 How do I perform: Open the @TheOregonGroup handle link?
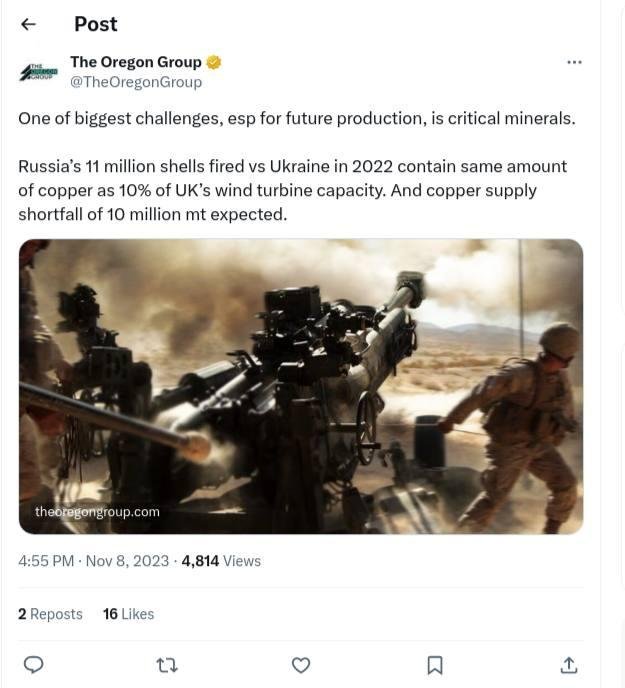click(x=136, y=82)
